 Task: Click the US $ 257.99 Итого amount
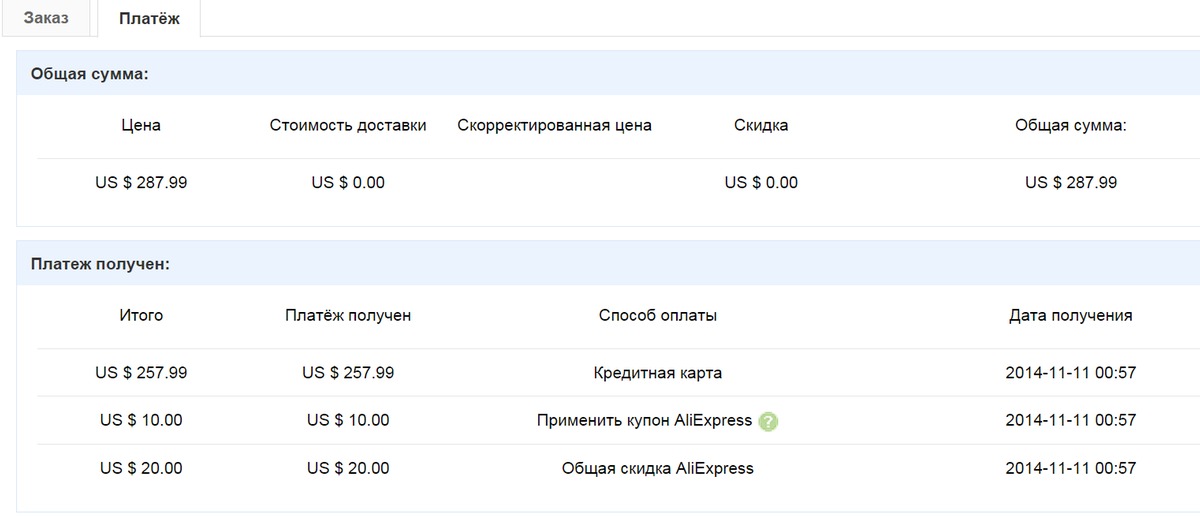point(141,373)
